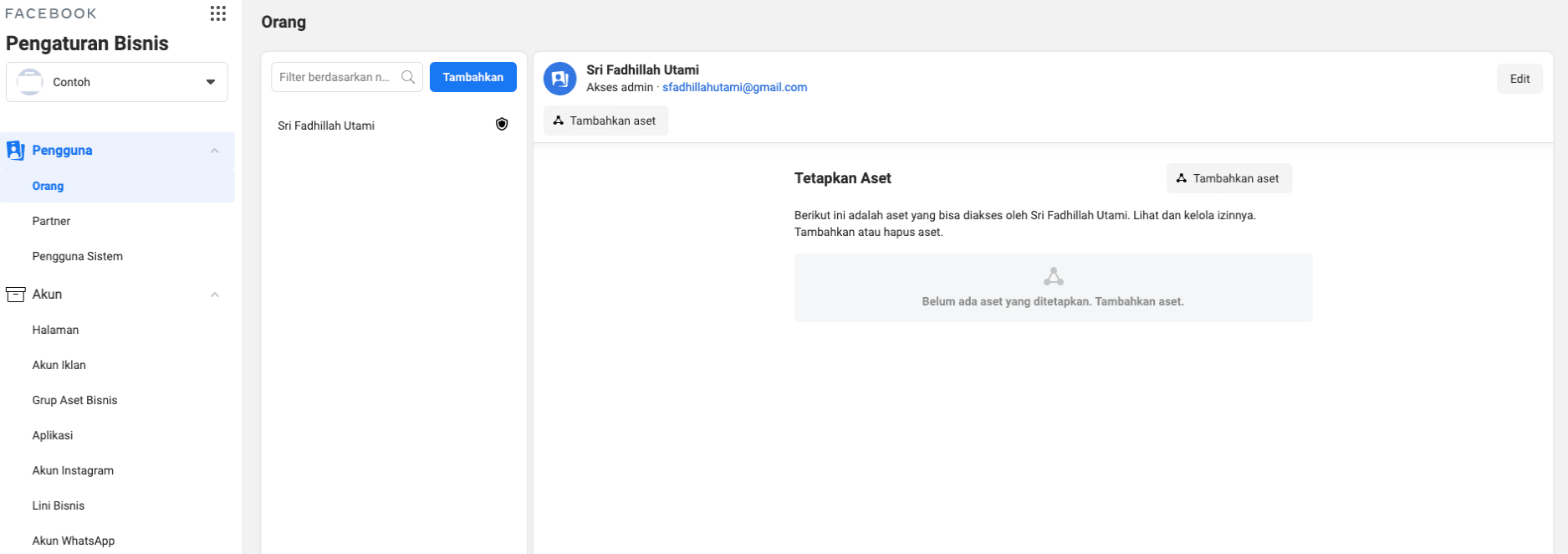Click the Edit button for the user
This screenshot has width=1568, height=554.
click(1519, 79)
